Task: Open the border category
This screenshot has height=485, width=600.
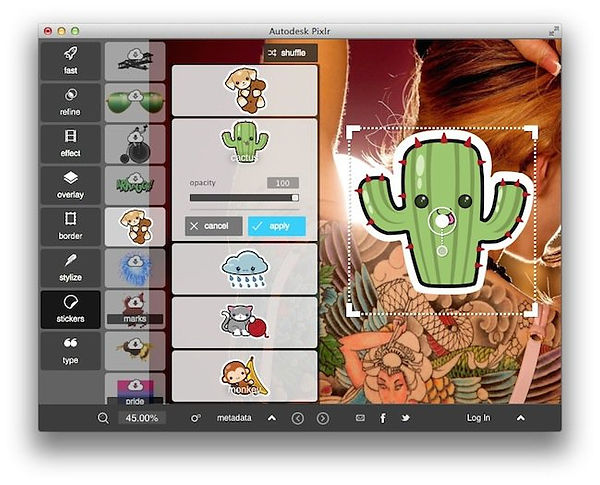Action: tap(70, 227)
